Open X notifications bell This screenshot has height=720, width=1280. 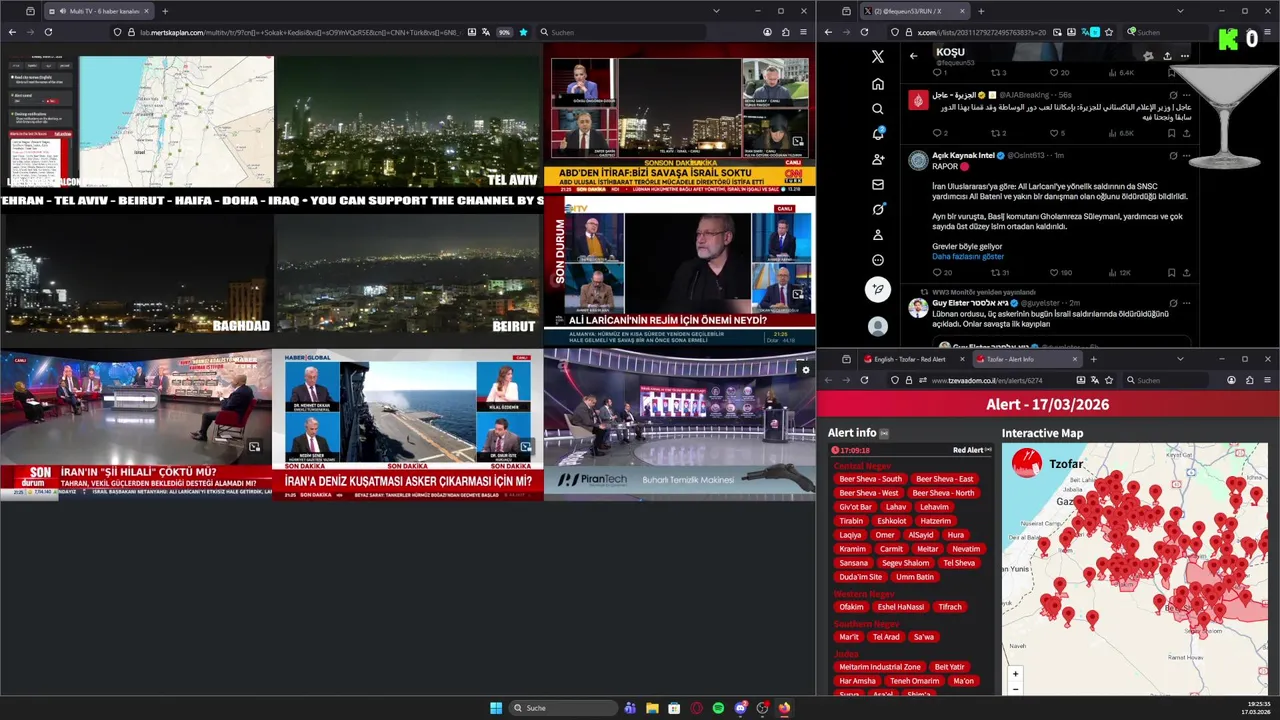point(878,134)
